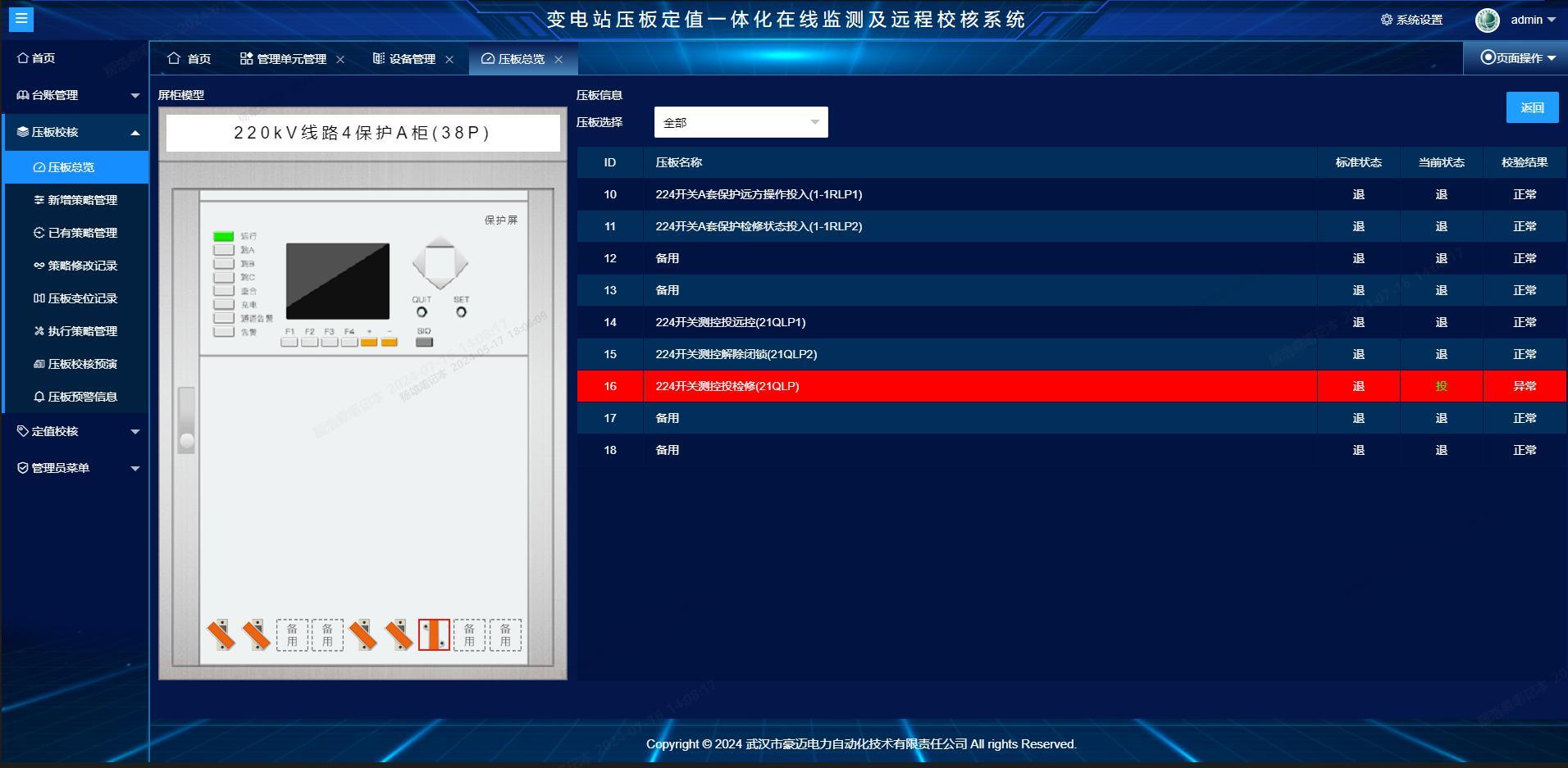Open 压板预警信息 in the sidebar
This screenshot has width=1568, height=768.
82,397
